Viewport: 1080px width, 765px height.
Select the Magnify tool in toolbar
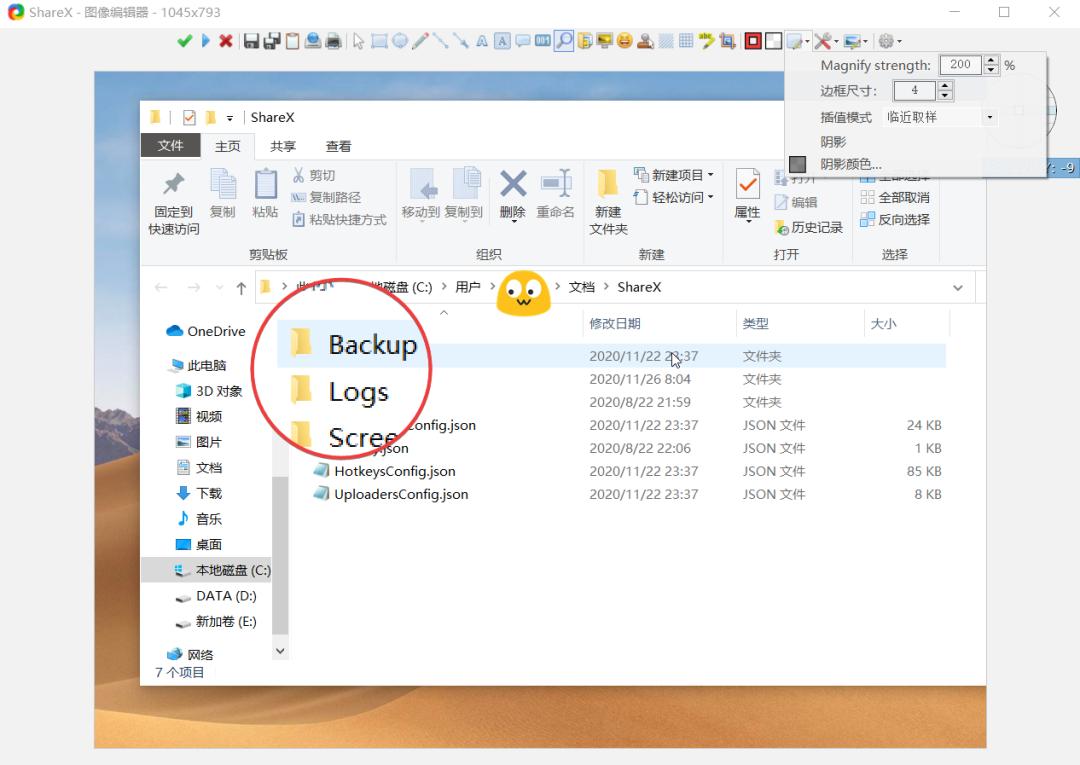click(x=564, y=41)
